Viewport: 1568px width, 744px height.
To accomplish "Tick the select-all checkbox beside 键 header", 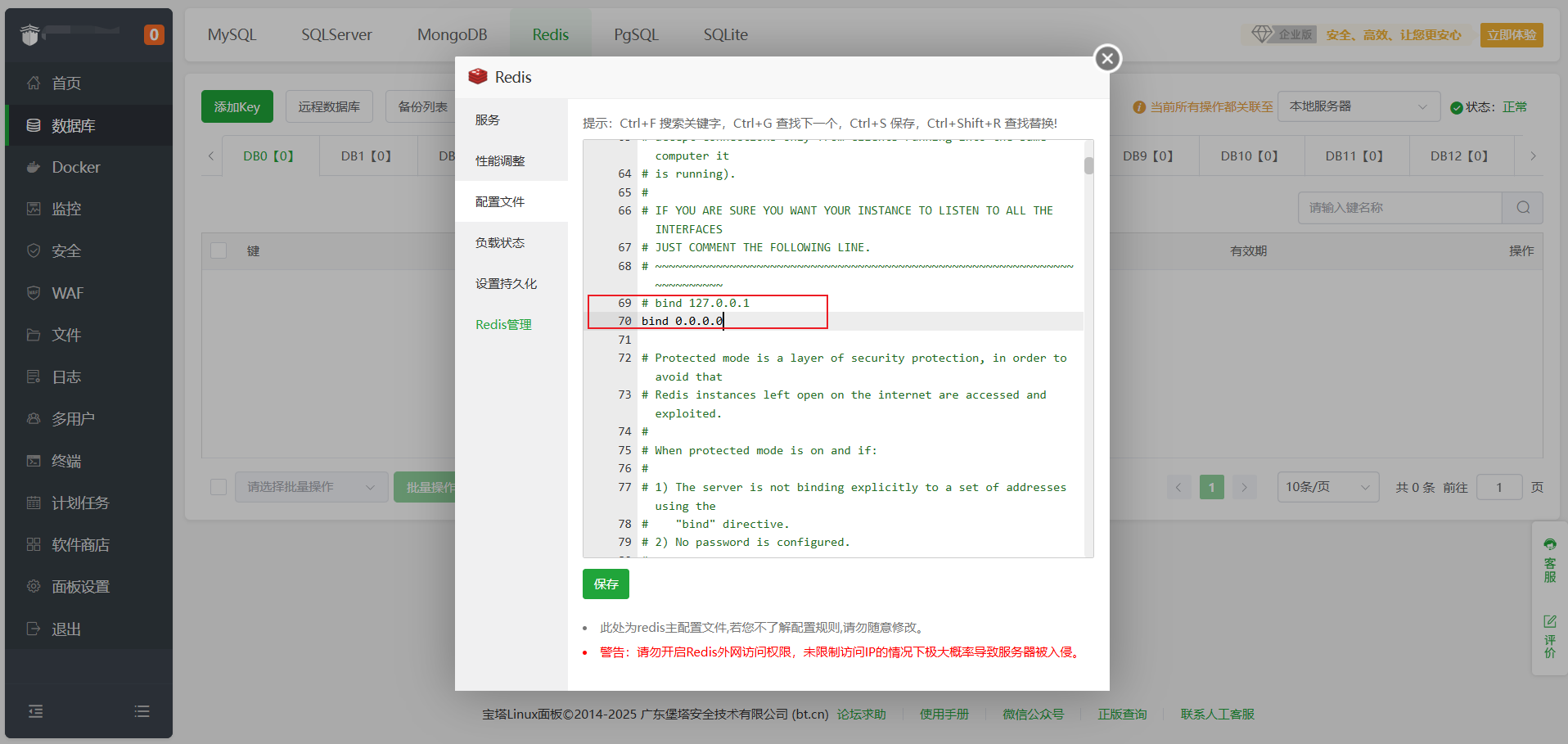I will tap(219, 250).
